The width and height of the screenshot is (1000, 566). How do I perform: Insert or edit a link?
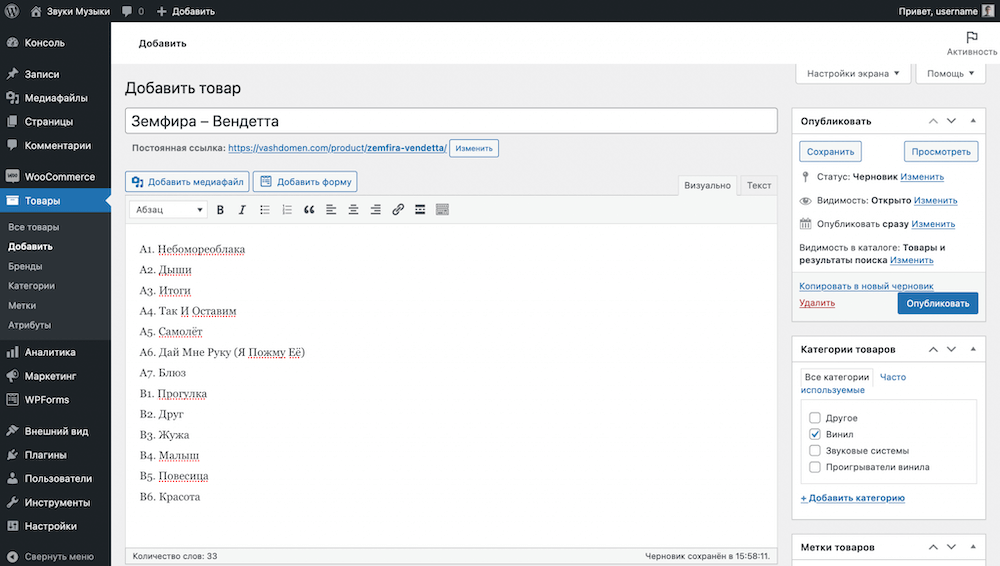398,209
